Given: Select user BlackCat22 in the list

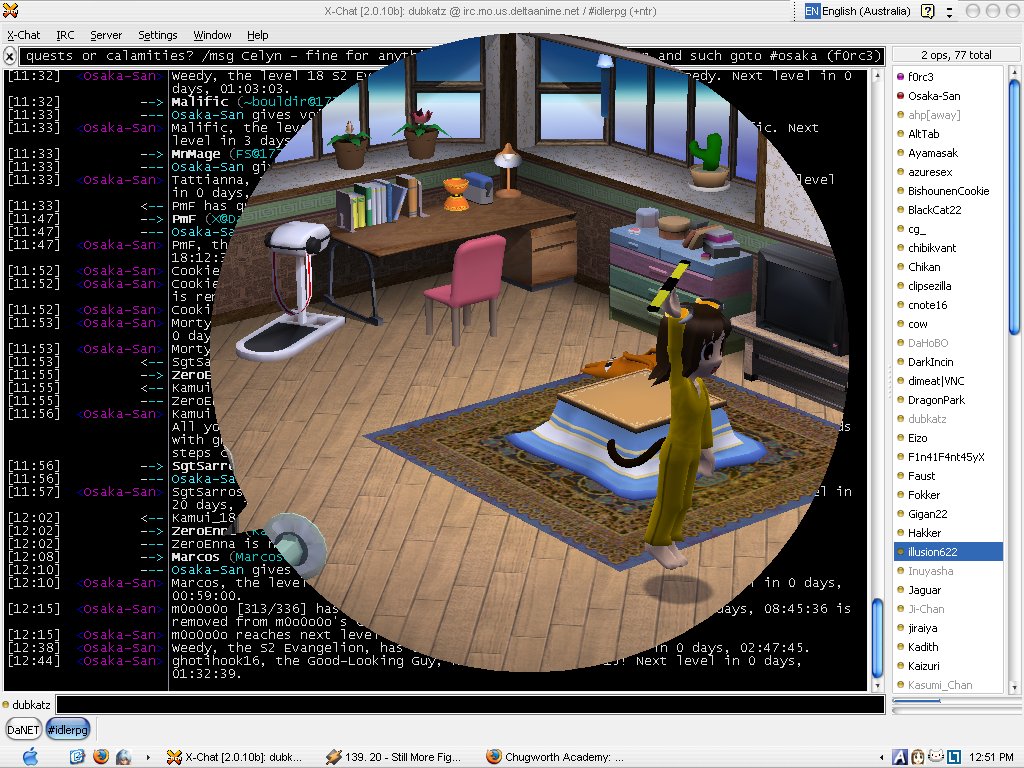Looking at the screenshot, I should pos(948,210).
